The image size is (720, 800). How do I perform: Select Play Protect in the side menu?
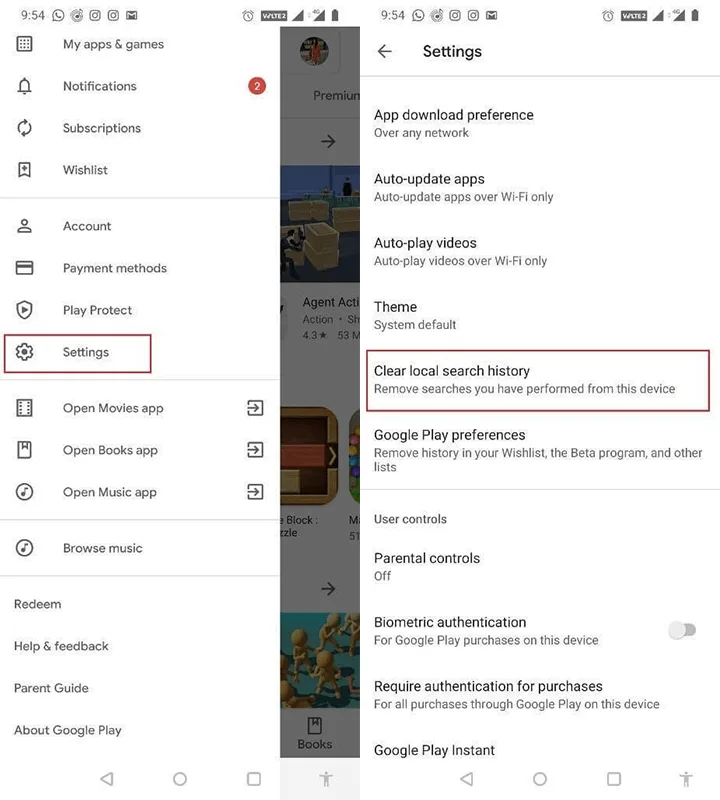coord(140,310)
